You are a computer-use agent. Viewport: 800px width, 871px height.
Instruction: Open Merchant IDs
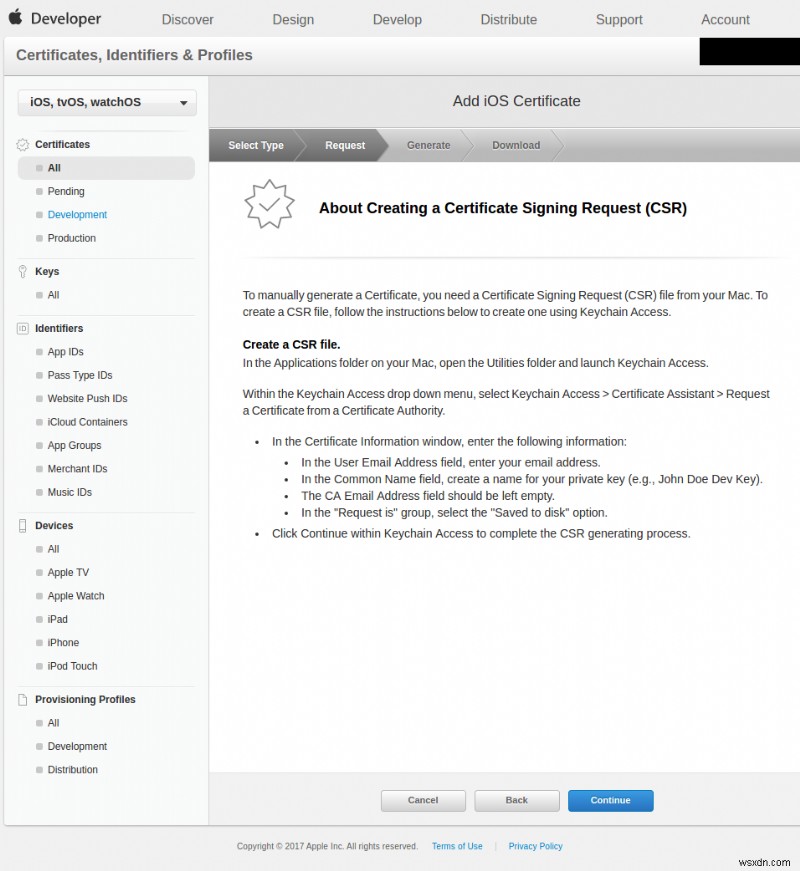(x=77, y=468)
